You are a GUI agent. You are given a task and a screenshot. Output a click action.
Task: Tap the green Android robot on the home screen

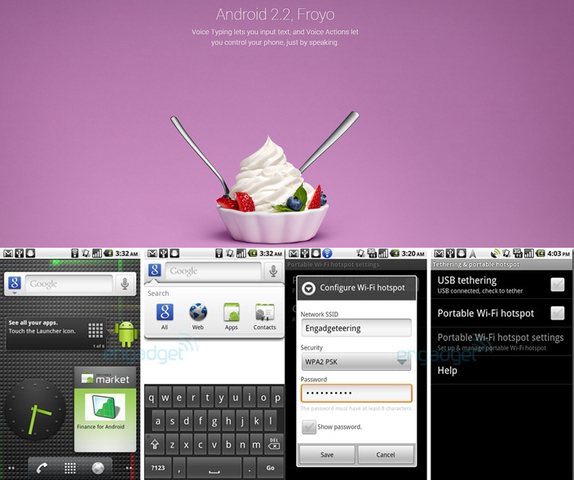[126, 334]
